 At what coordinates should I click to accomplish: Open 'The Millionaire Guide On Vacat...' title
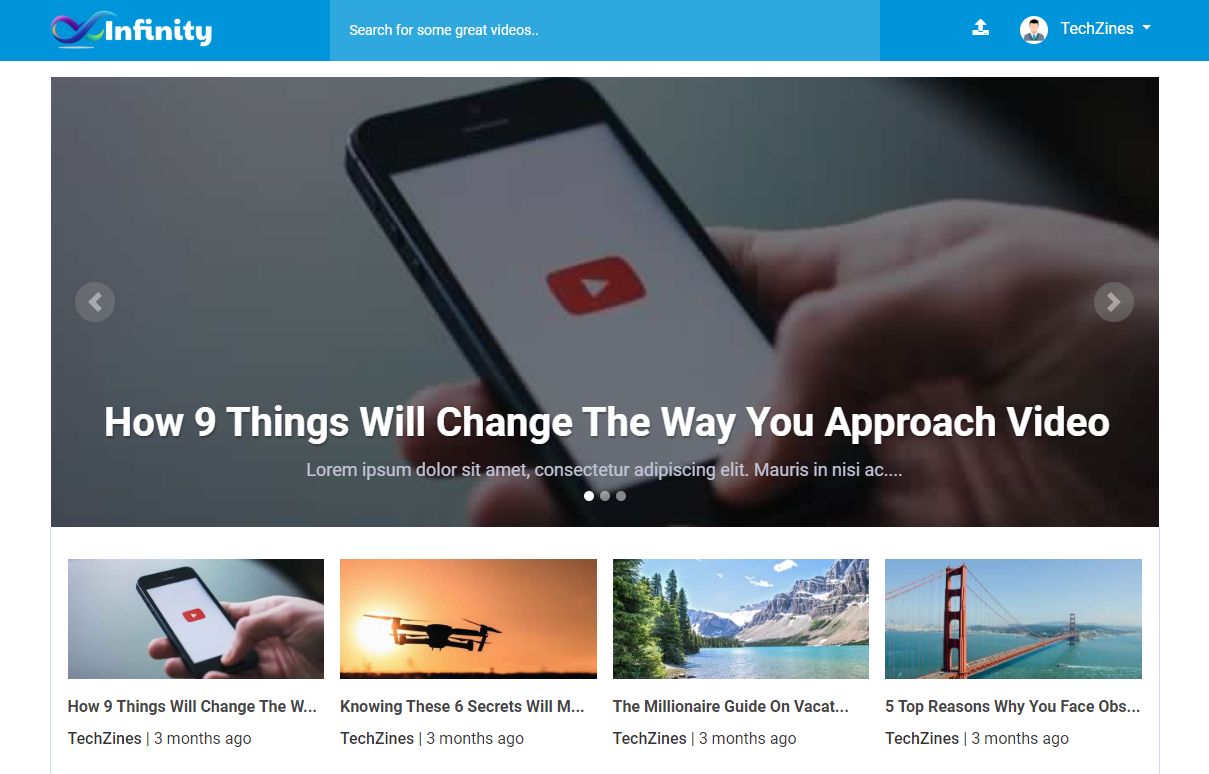[x=731, y=706]
